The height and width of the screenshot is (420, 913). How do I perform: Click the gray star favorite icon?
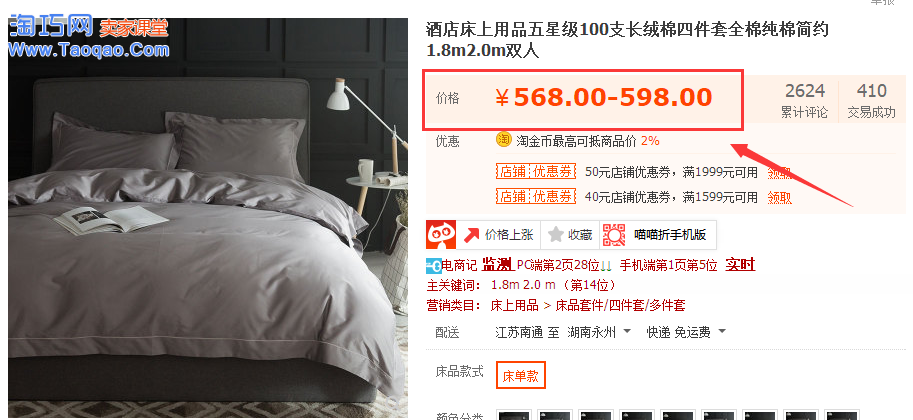(555, 235)
